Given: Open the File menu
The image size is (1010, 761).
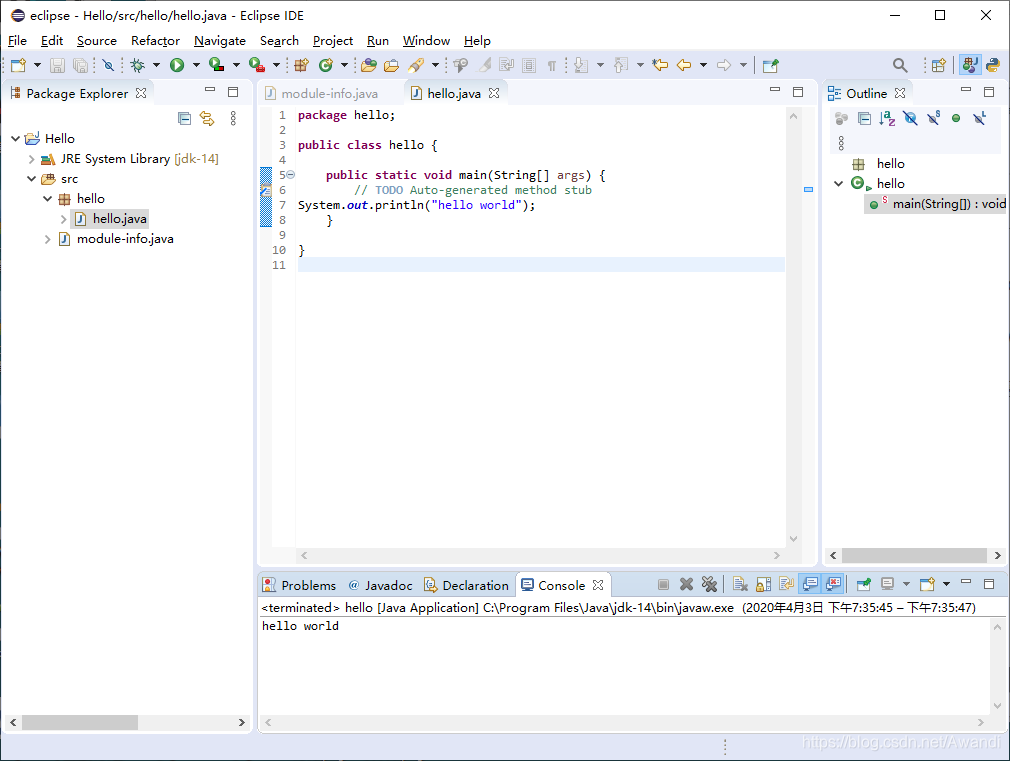Looking at the screenshot, I should coord(17,41).
